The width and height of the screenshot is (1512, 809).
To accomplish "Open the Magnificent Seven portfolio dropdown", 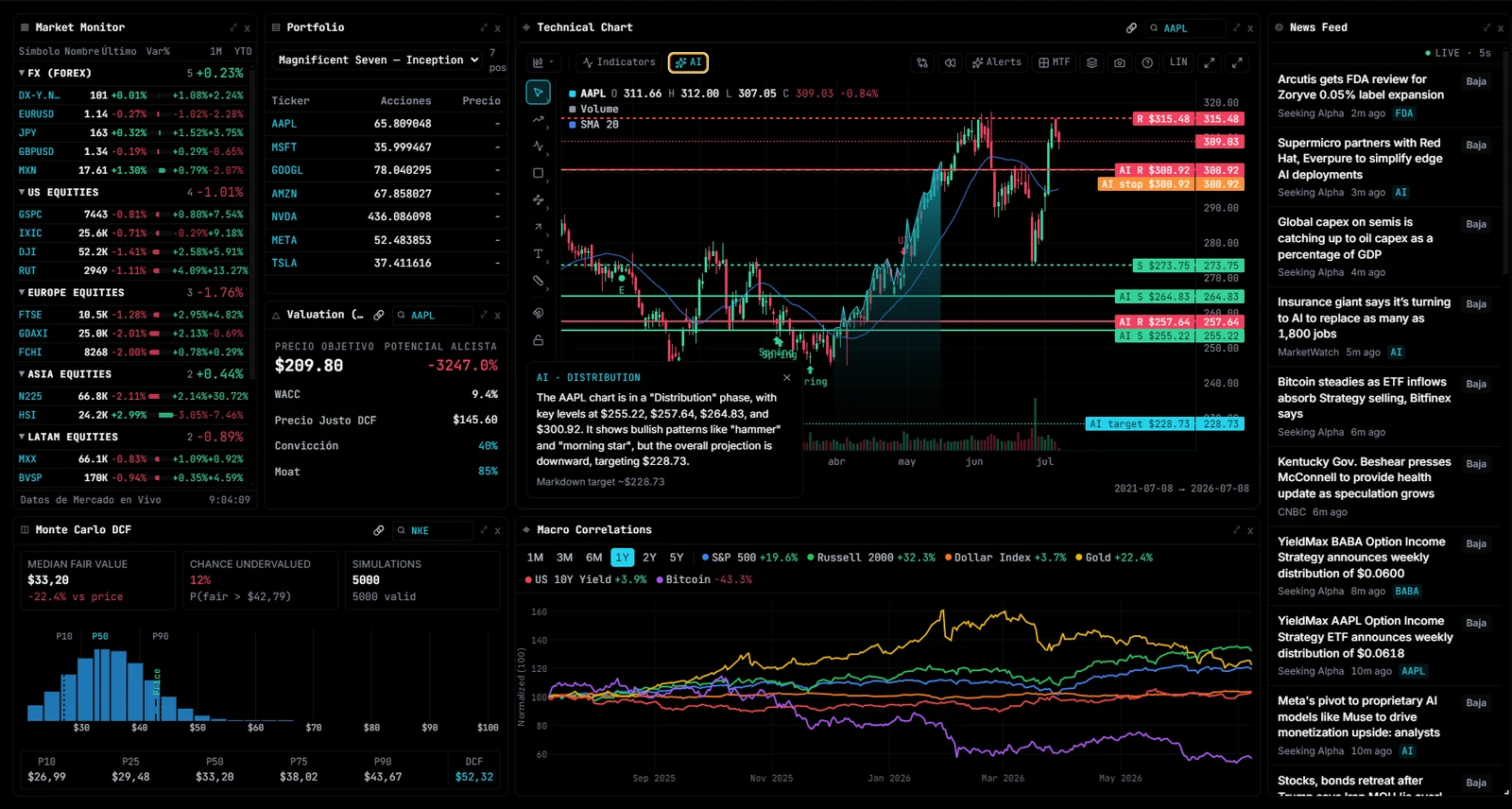I will 378,60.
